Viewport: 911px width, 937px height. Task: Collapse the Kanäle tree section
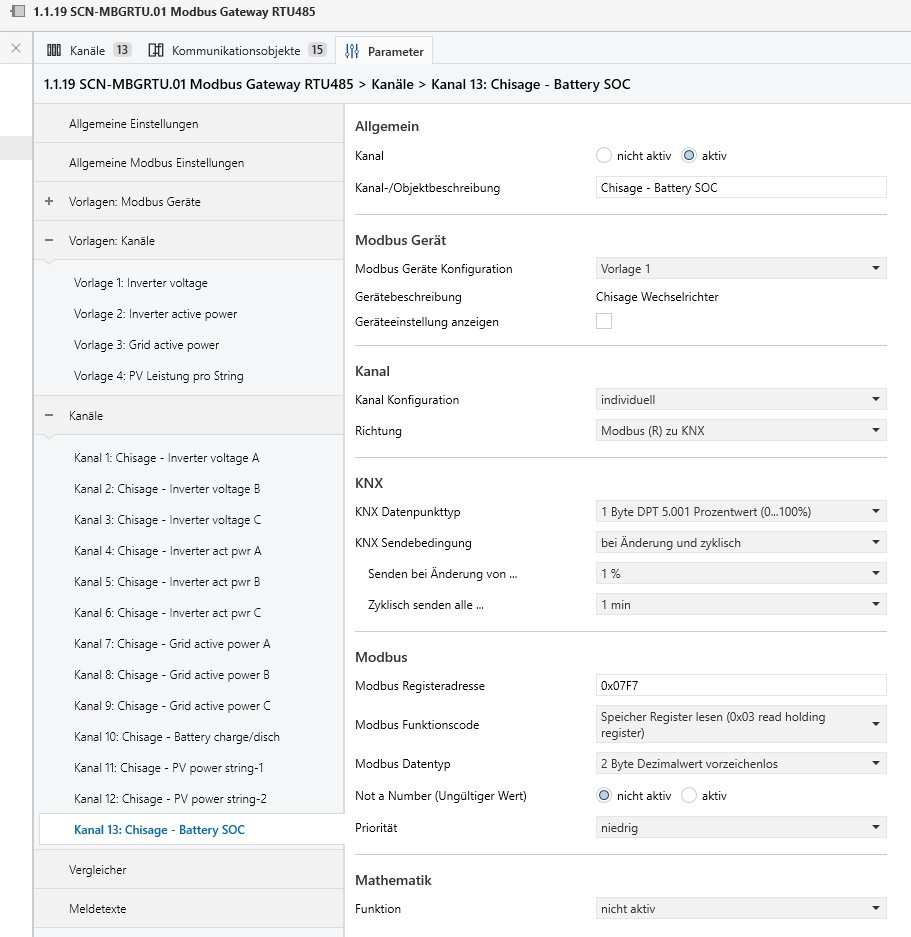click(x=49, y=415)
